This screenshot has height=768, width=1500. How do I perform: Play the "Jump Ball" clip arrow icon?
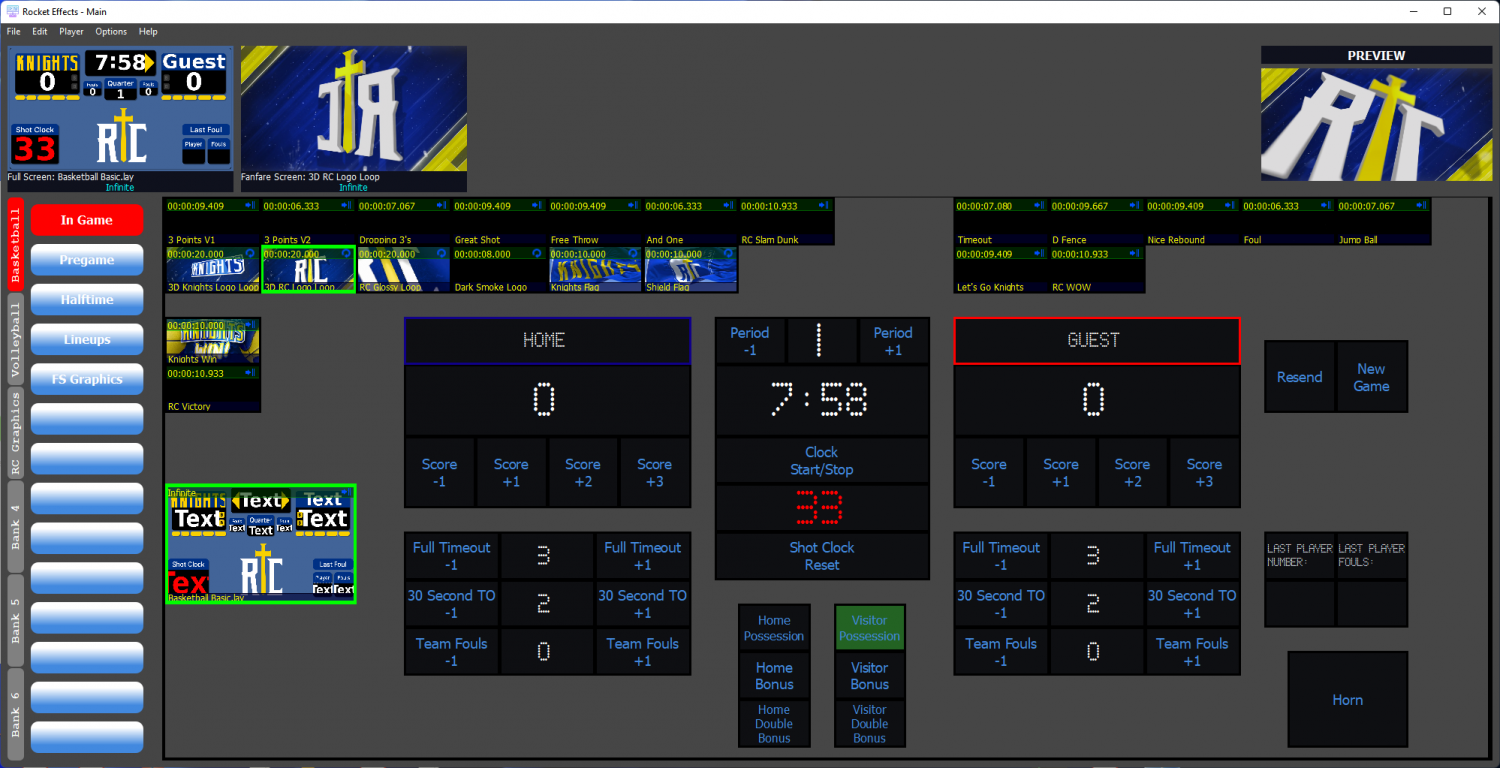(x=1419, y=205)
